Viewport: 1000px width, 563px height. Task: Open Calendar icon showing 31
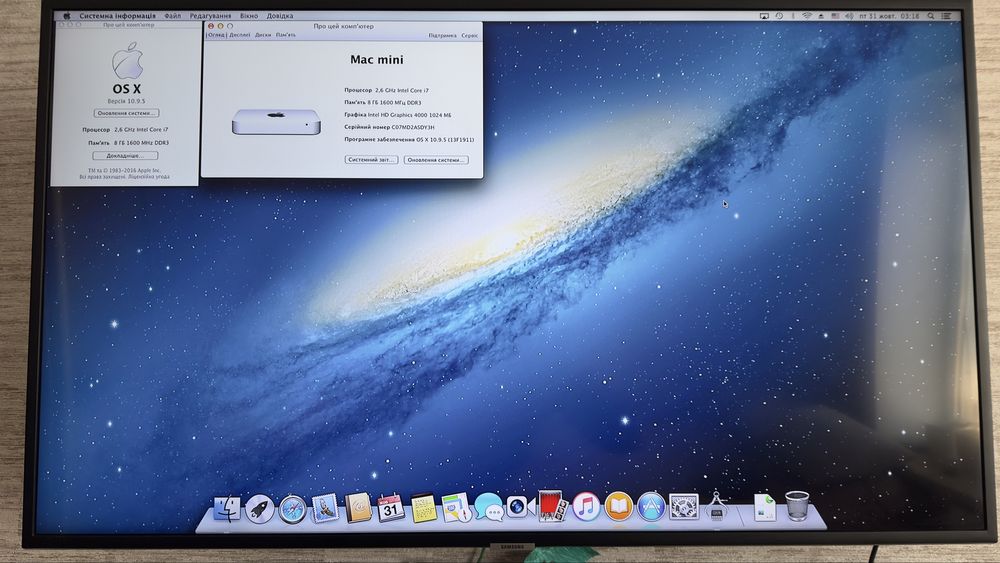click(390, 508)
